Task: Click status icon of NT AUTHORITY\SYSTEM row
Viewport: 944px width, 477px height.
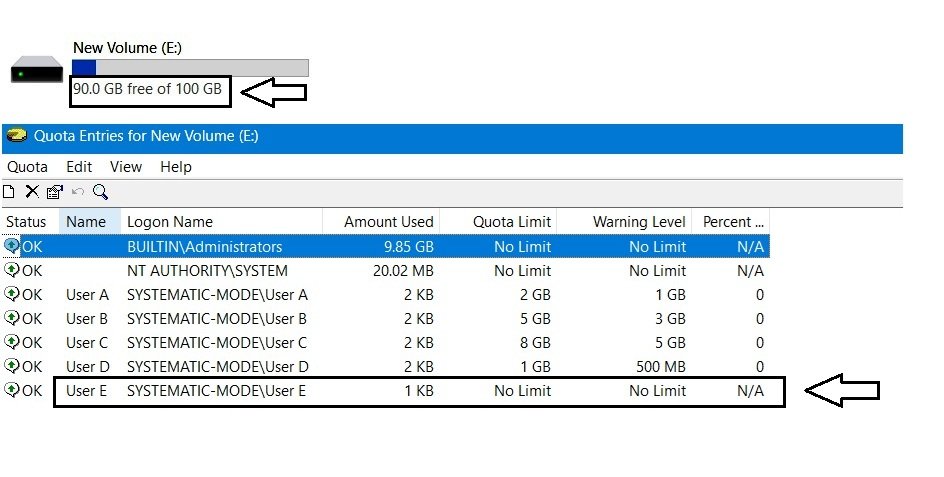Action: click(x=11, y=270)
